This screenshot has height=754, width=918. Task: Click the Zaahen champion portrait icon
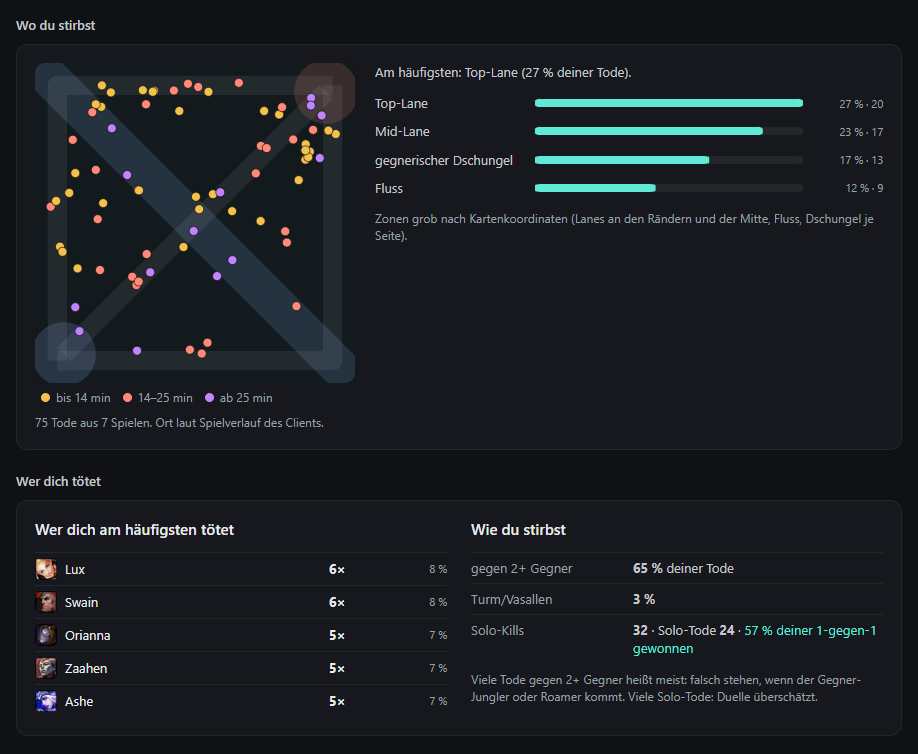coord(46,668)
